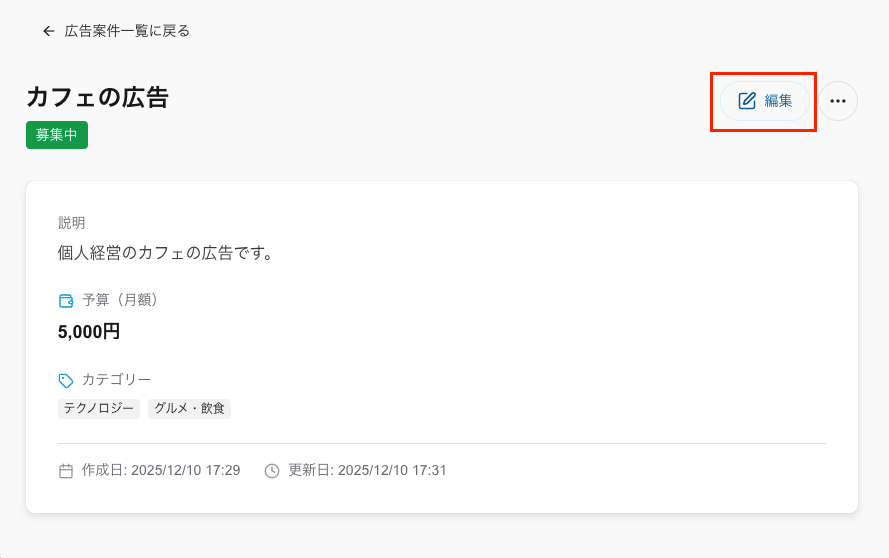Select the テクノロジー category tag

99,408
